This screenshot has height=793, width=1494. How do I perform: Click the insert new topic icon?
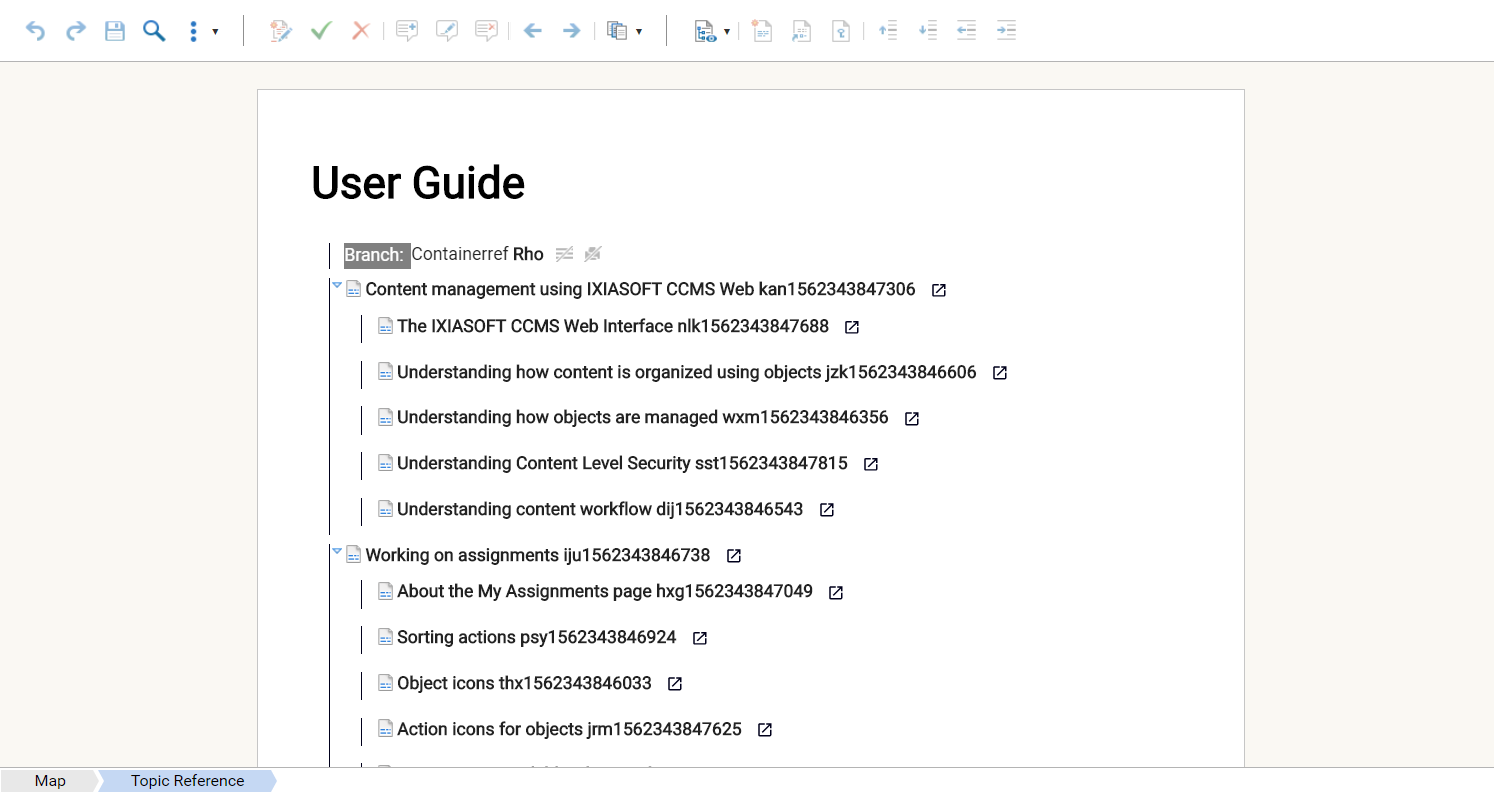click(762, 31)
